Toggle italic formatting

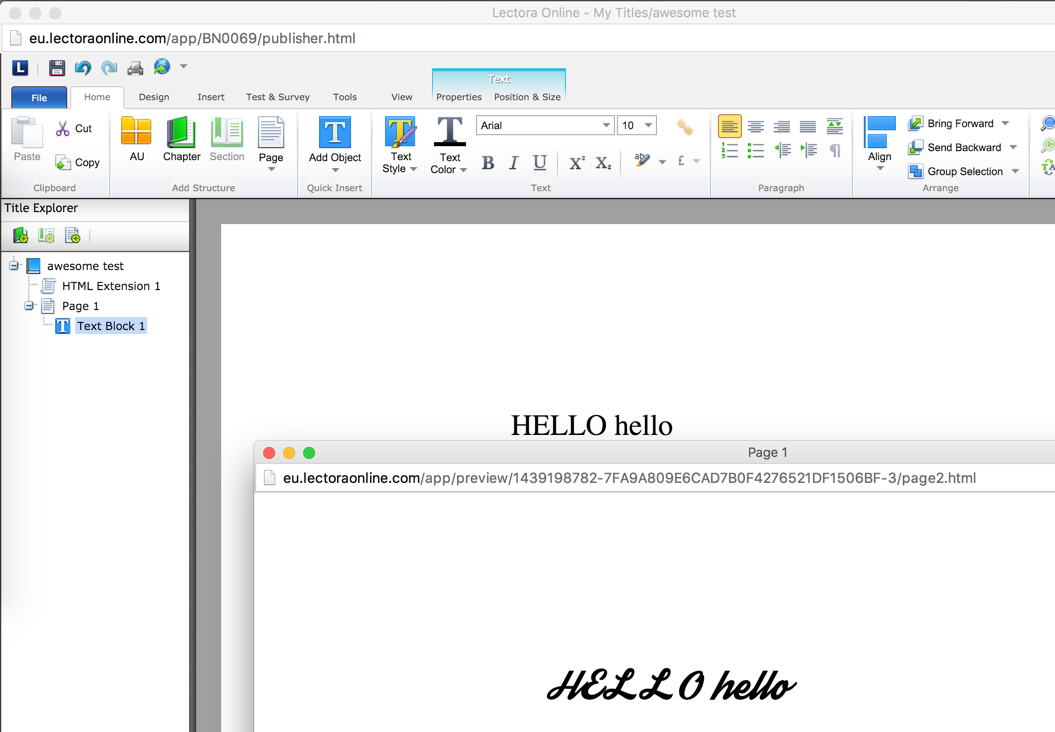click(x=513, y=163)
